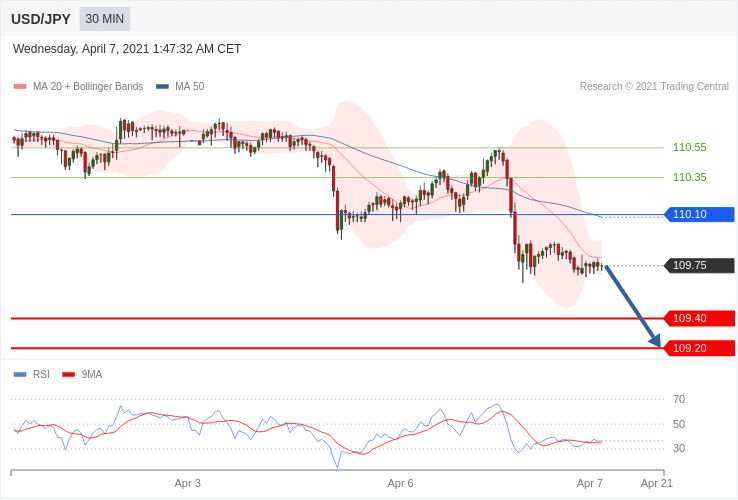The height and width of the screenshot is (500, 738).
Task: Toggle the MA 50 legend label
Action: tap(190, 87)
